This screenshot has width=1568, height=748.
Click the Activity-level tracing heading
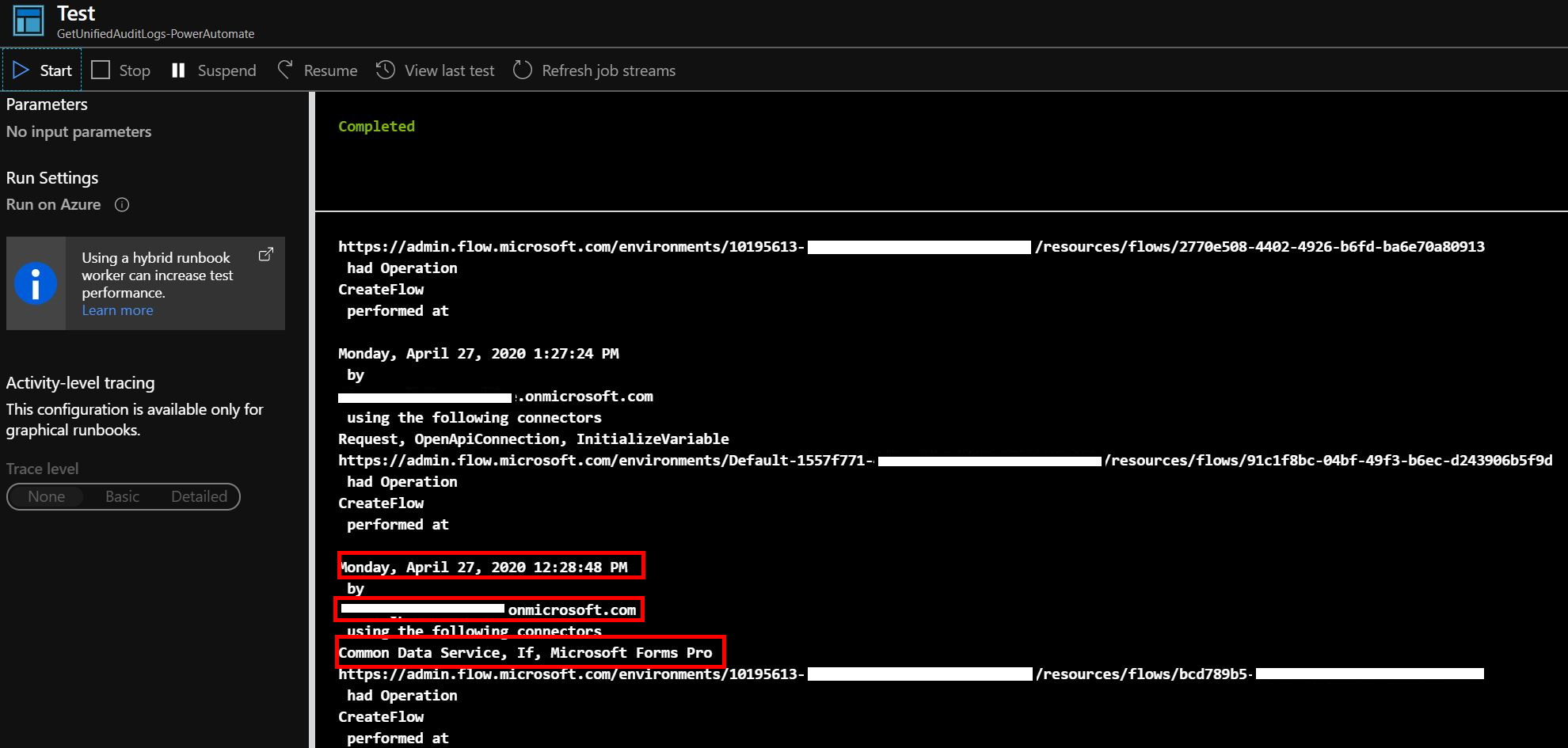click(81, 383)
